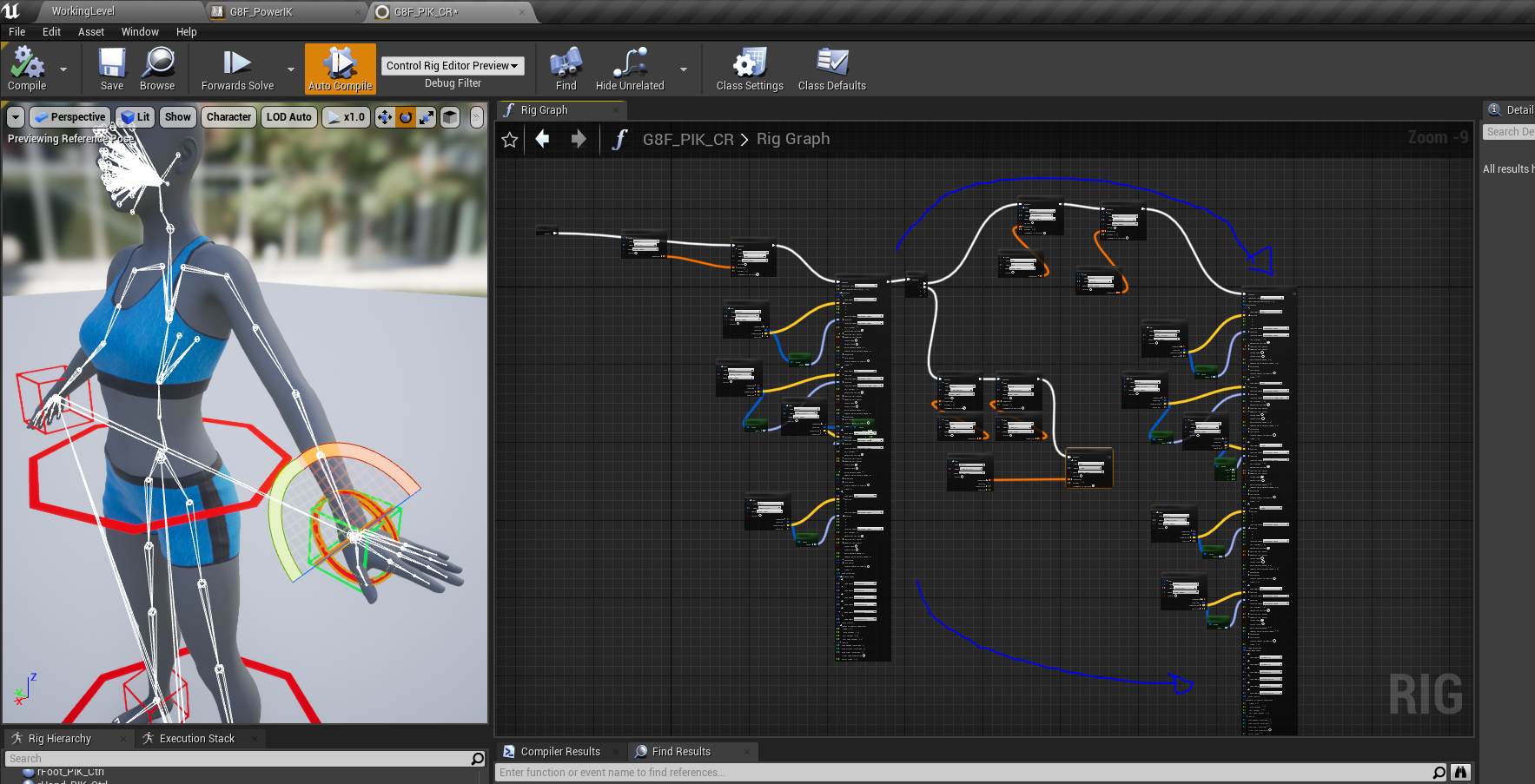Image resolution: width=1535 pixels, height=784 pixels.
Task: Switch to the Execution Stack tab
Action: (196, 739)
